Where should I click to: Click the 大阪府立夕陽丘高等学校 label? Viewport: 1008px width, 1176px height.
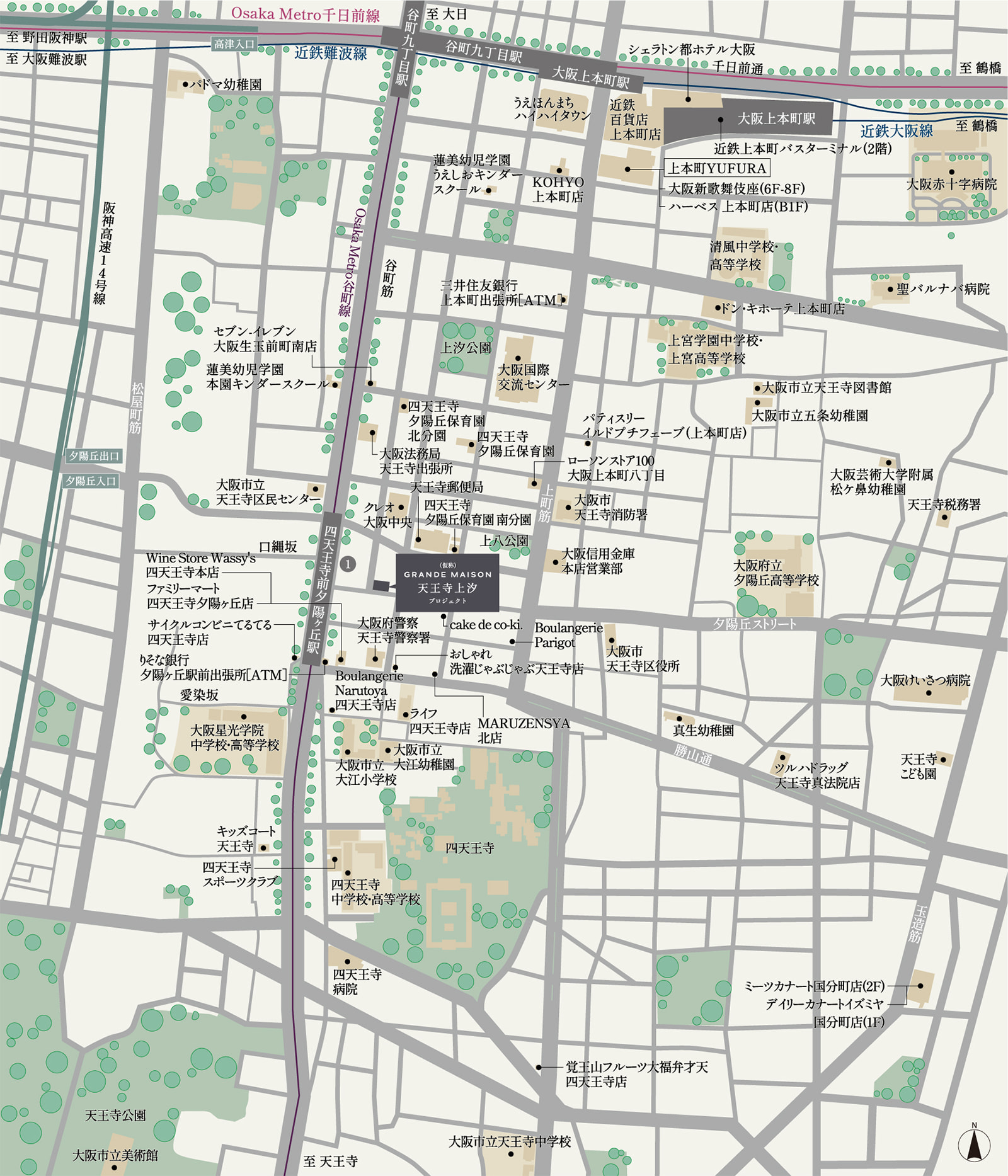[x=776, y=573]
